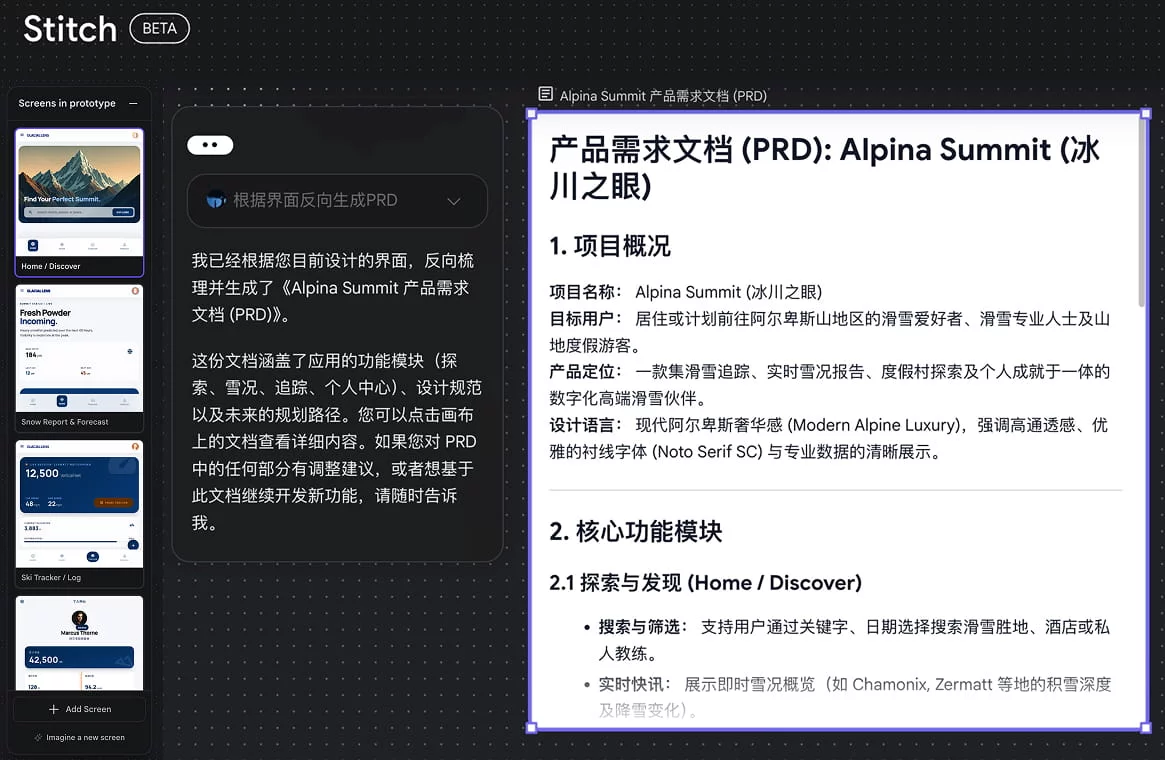Click the Home / Discover caption label
1165x760 pixels.
[51, 266]
